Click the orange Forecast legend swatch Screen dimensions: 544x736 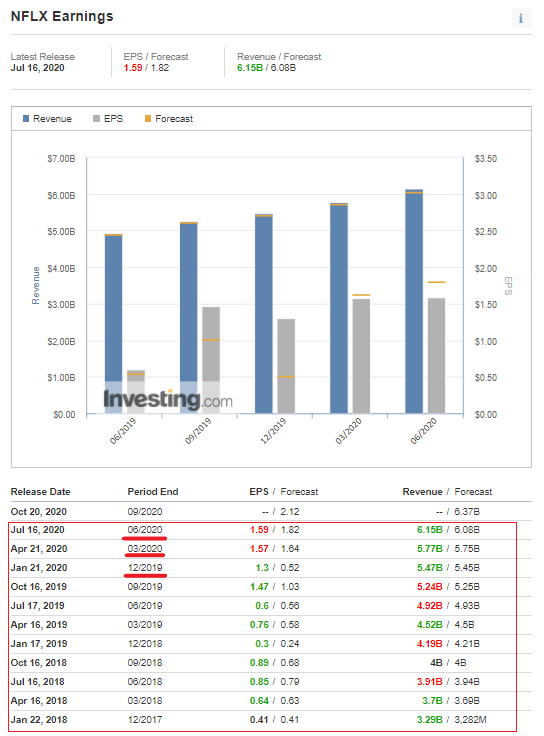click(x=147, y=119)
